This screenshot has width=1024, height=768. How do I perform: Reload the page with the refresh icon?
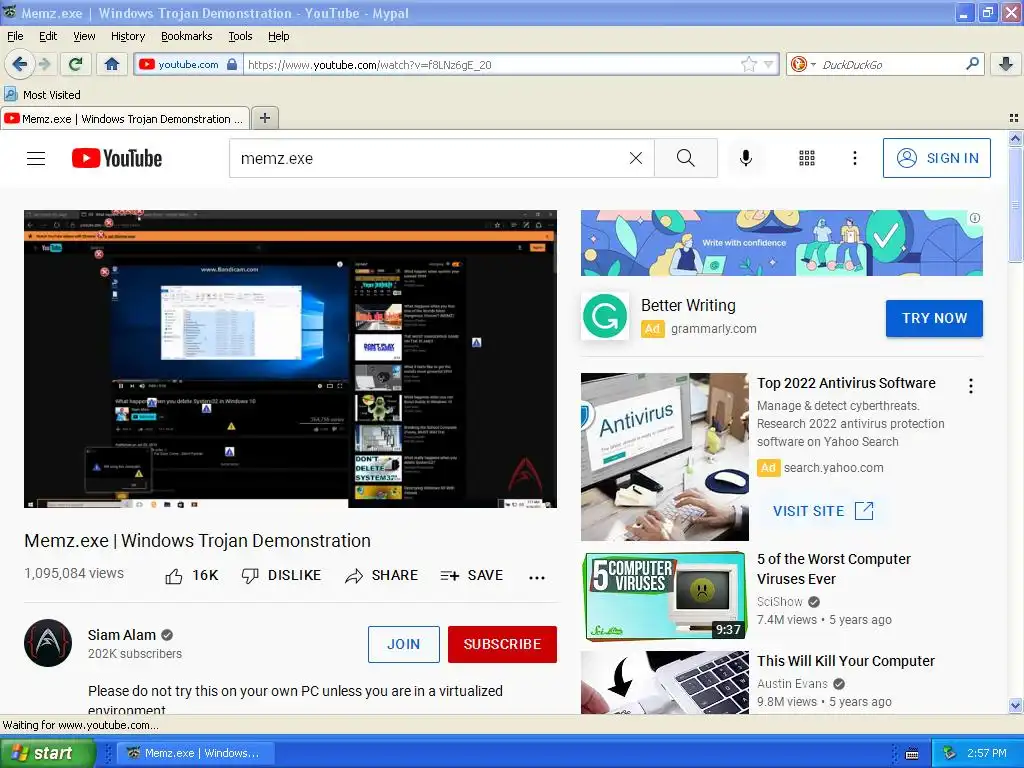click(x=76, y=64)
